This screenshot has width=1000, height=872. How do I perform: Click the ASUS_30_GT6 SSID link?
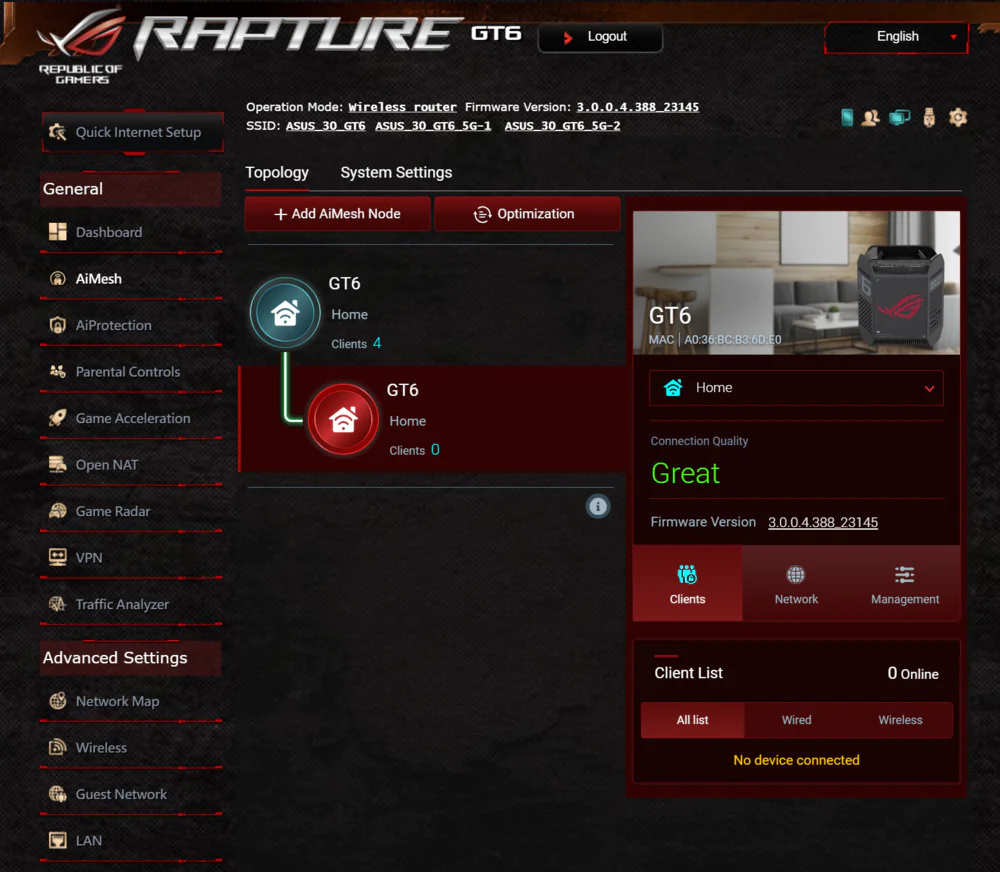325,126
